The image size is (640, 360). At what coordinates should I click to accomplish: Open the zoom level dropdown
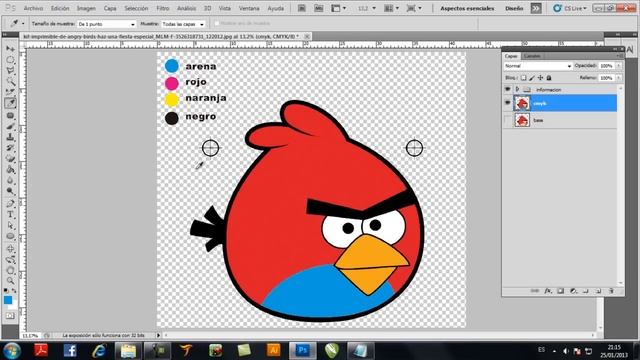[366, 8]
